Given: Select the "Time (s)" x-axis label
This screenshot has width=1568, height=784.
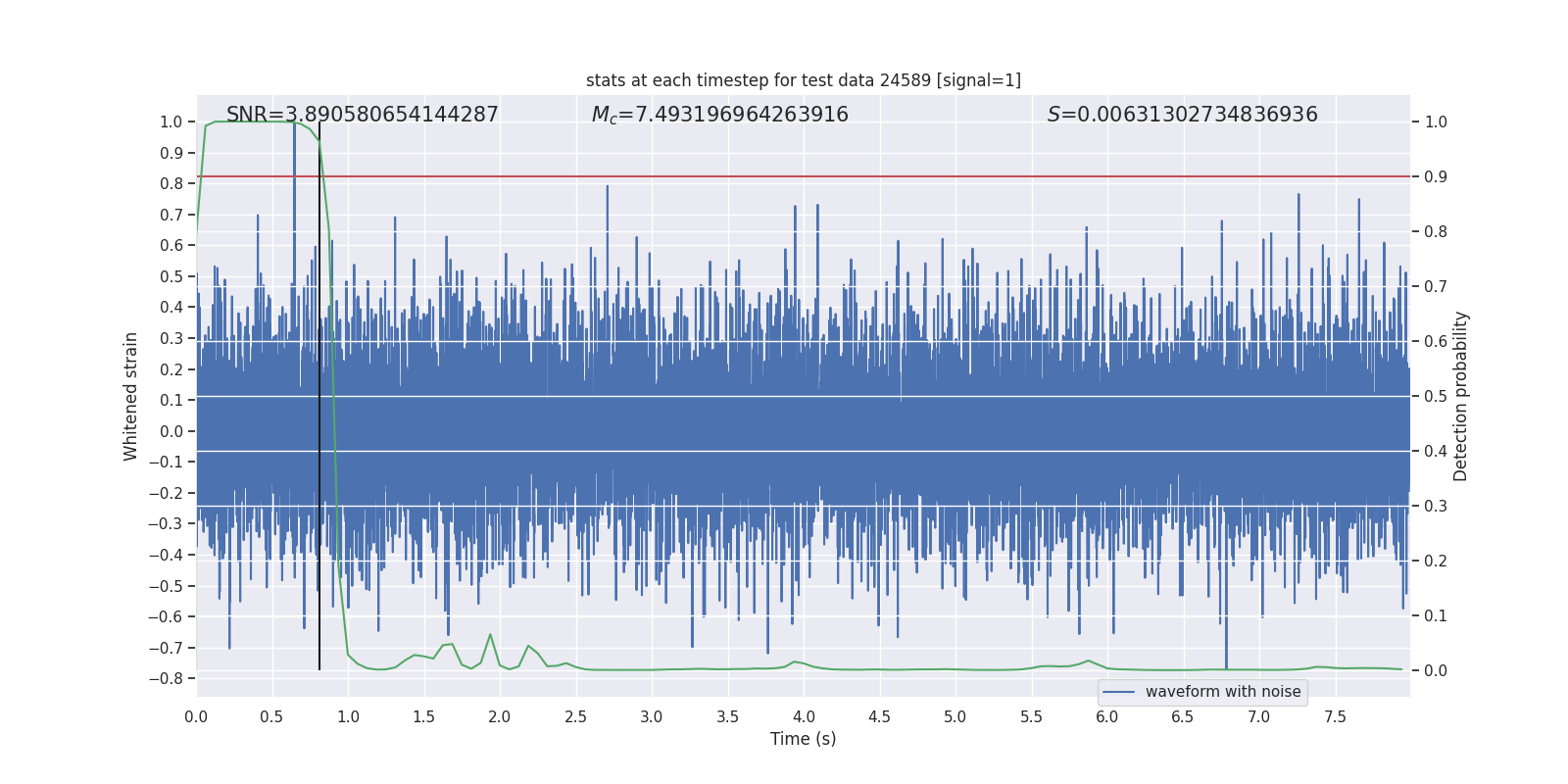Looking at the screenshot, I should click(x=803, y=739).
